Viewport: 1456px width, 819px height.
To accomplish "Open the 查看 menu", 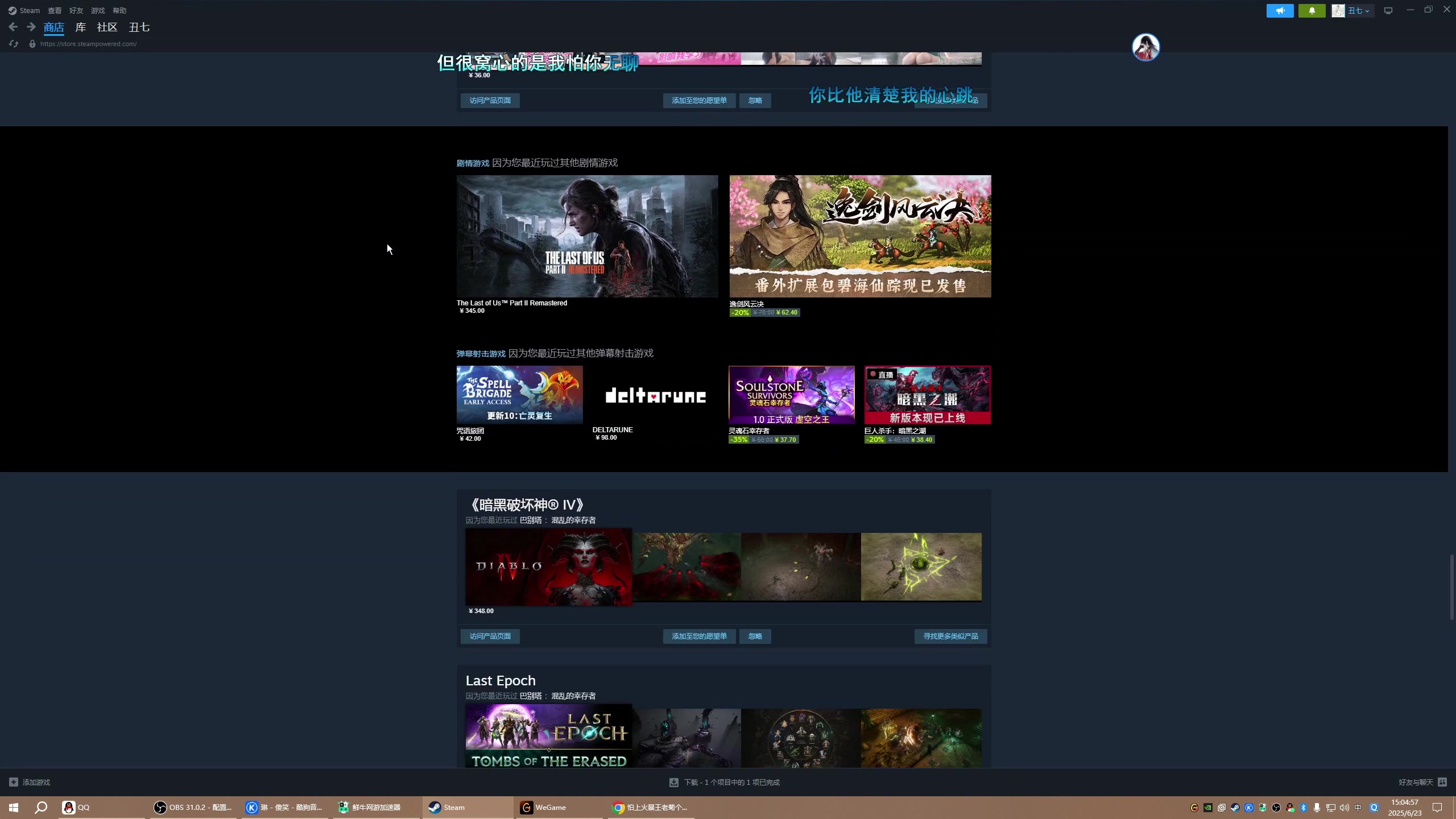I will pos(55,10).
